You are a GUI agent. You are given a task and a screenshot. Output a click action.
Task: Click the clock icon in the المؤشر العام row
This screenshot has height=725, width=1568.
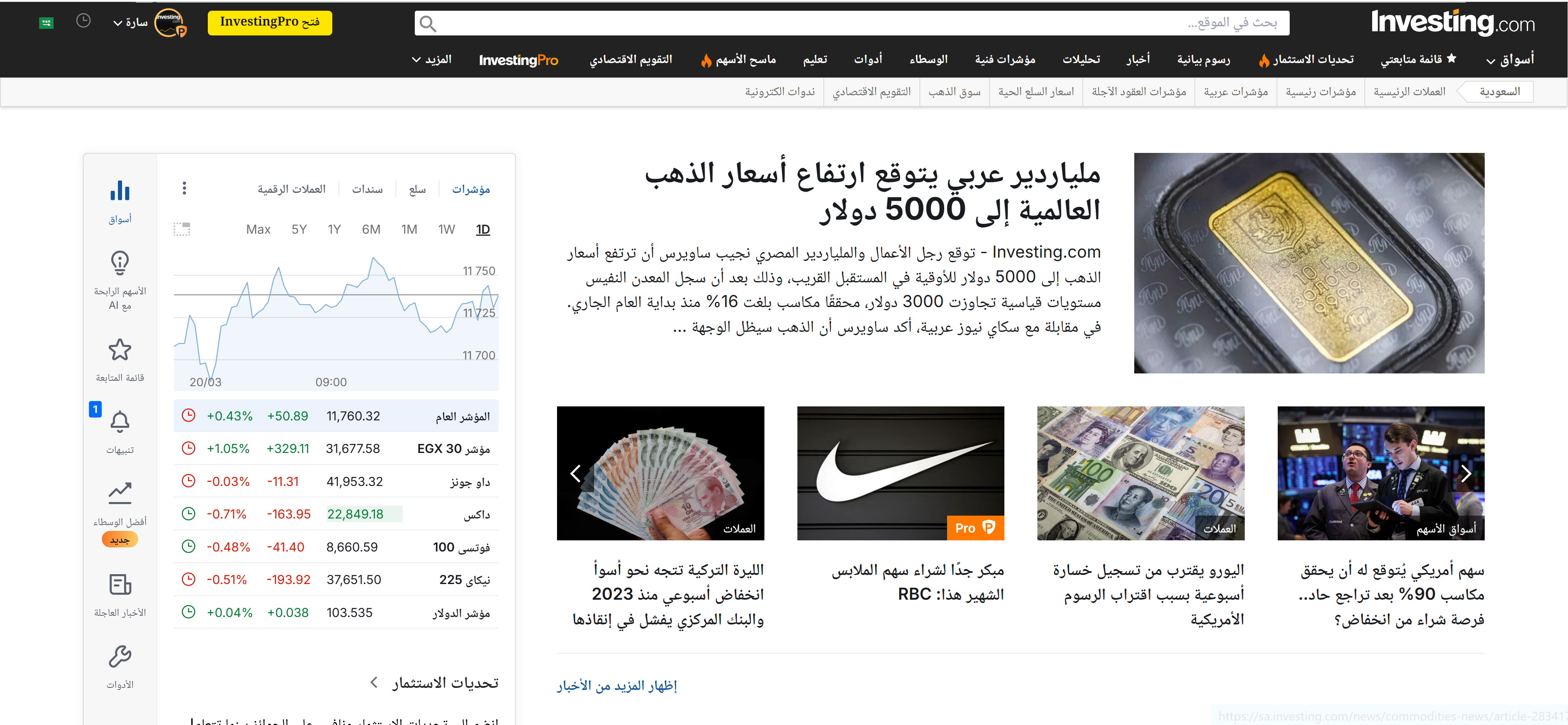(x=189, y=415)
